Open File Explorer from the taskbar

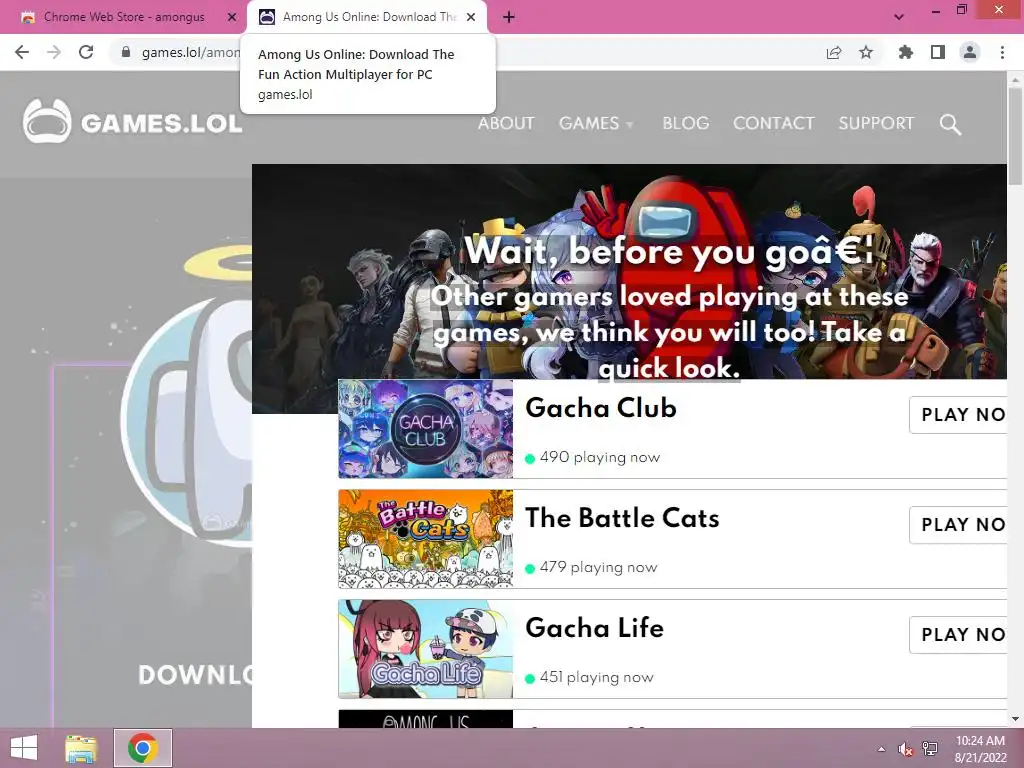click(x=81, y=748)
